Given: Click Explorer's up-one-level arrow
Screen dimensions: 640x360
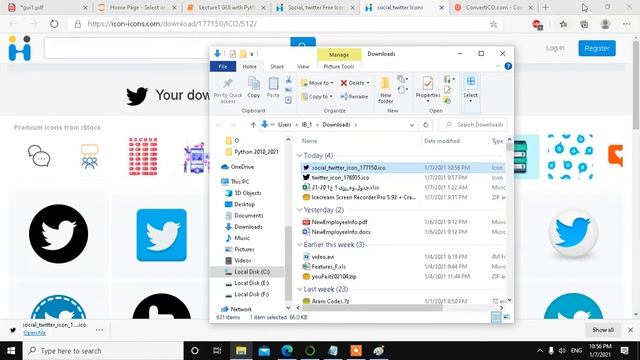Looking at the screenshot, I should pos(253,125).
